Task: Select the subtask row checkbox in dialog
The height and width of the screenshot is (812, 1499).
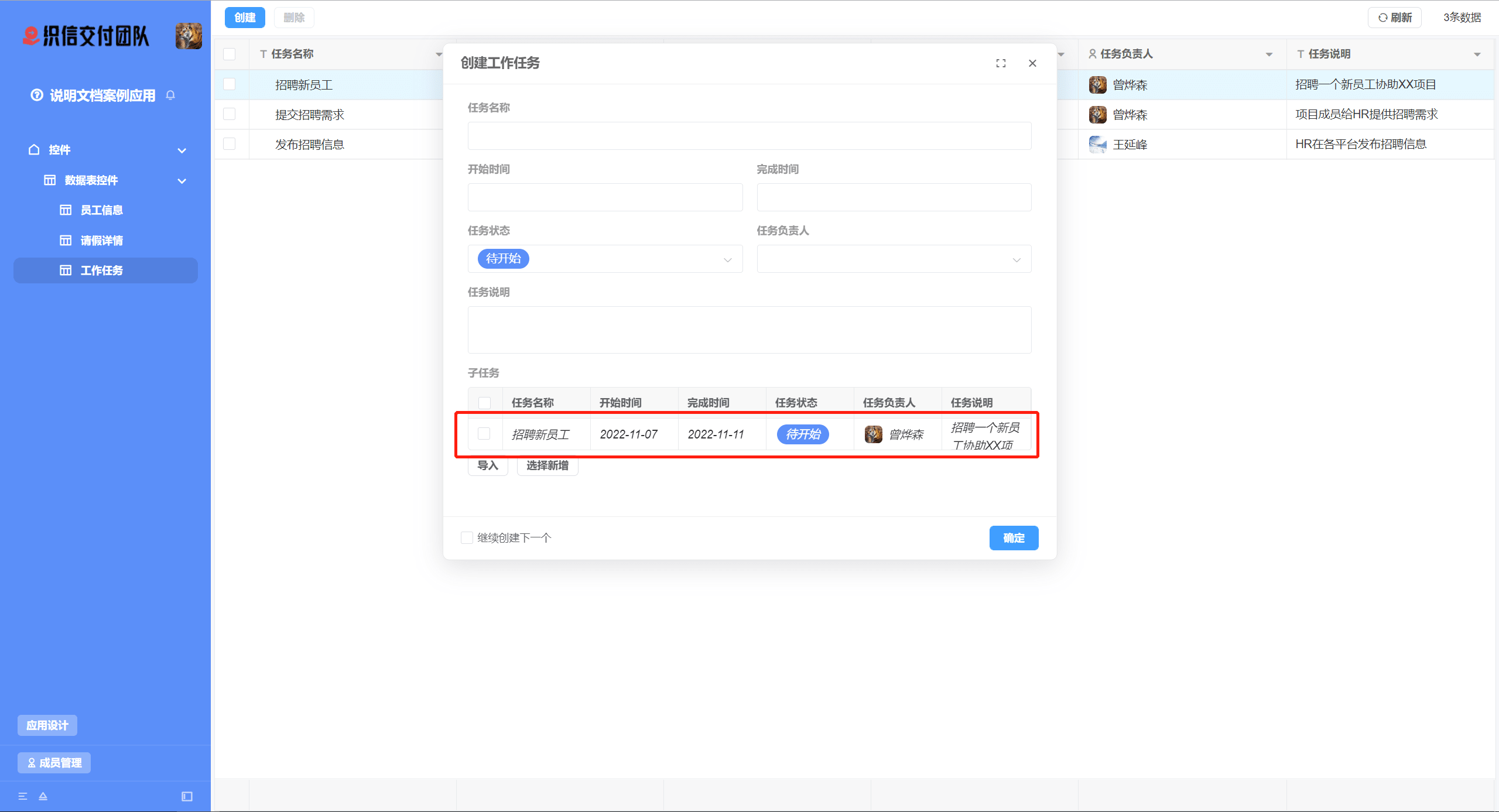Action: (x=484, y=434)
